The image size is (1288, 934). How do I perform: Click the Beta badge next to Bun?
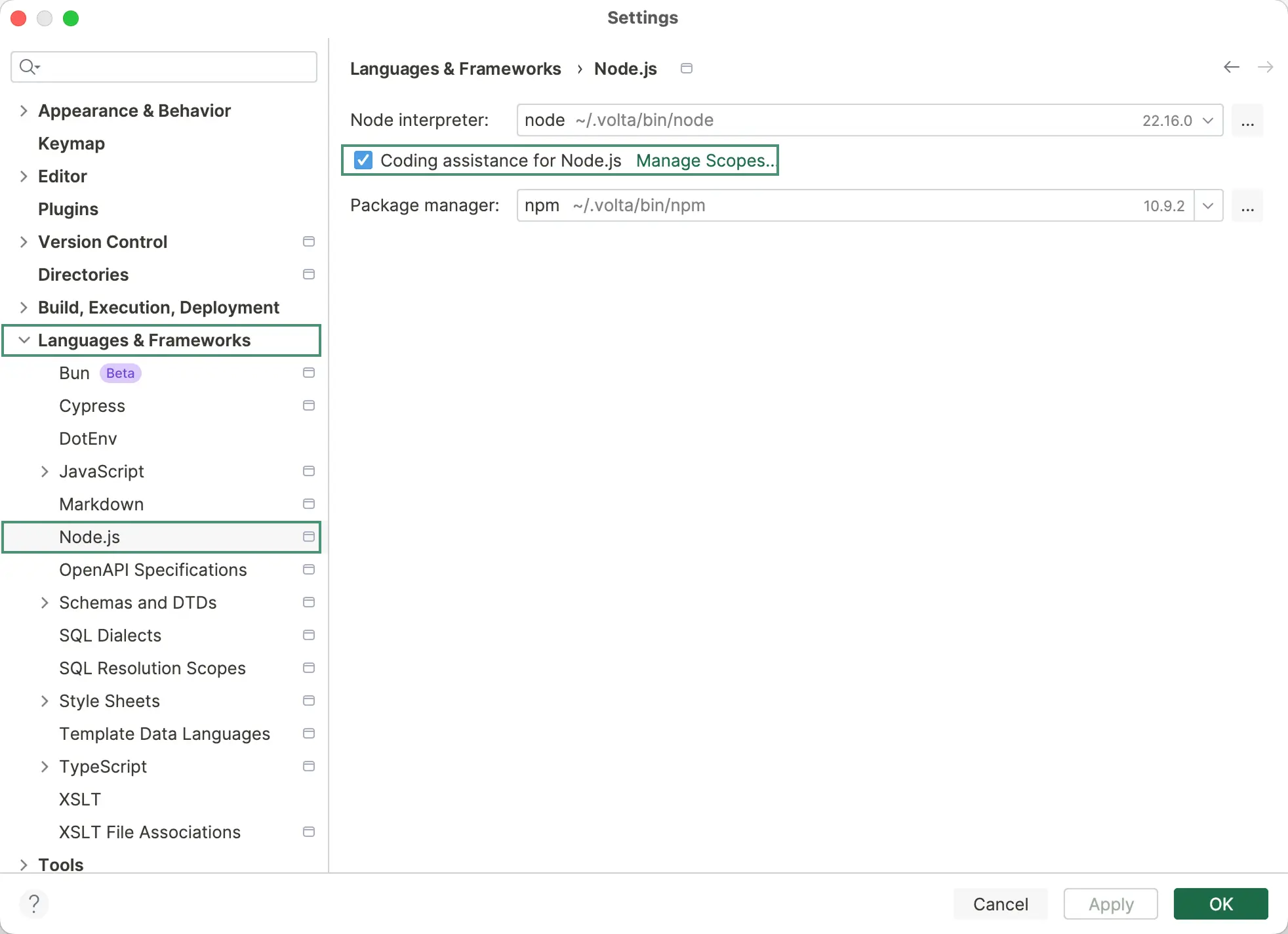click(x=120, y=373)
